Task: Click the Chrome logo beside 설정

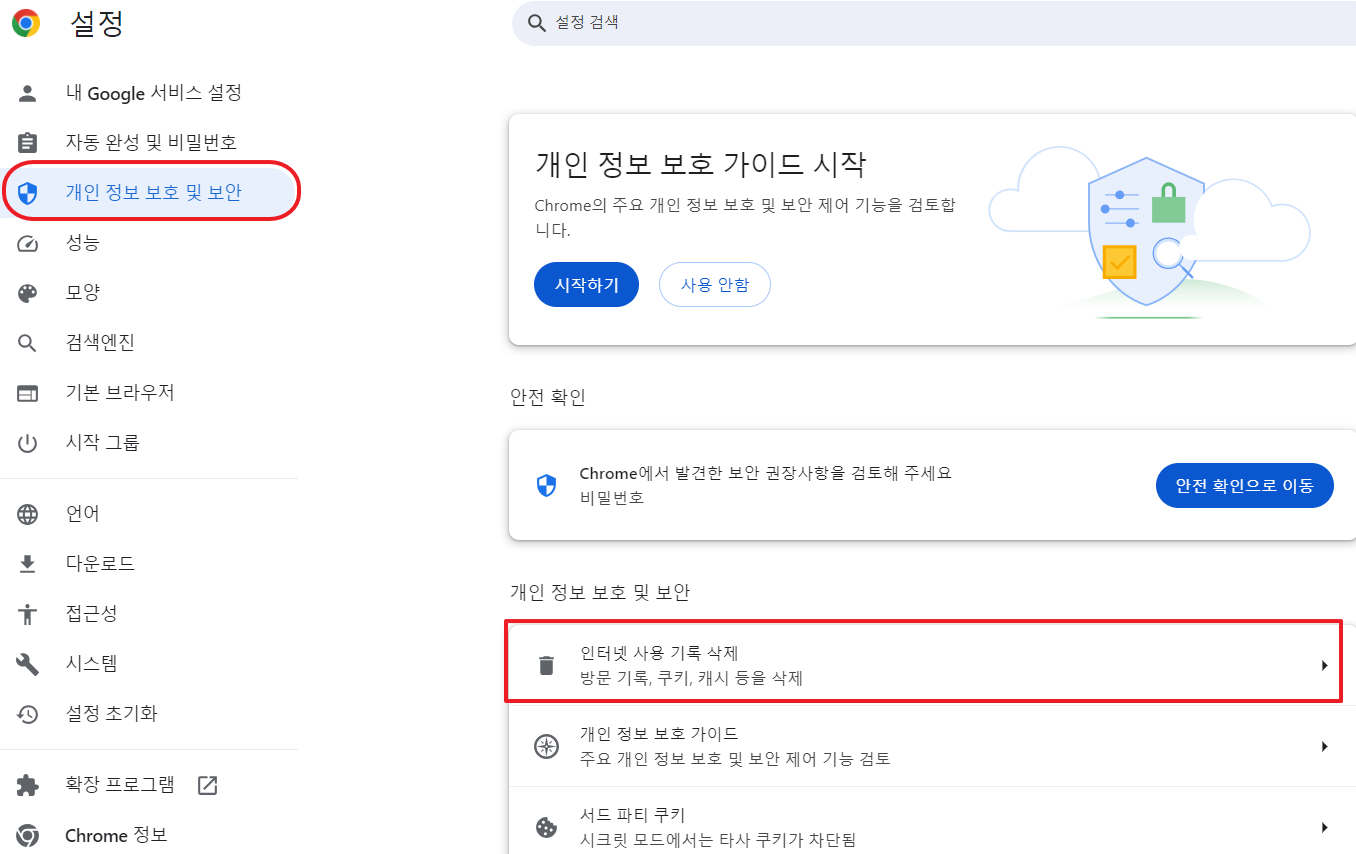Action: click(25, 23)
